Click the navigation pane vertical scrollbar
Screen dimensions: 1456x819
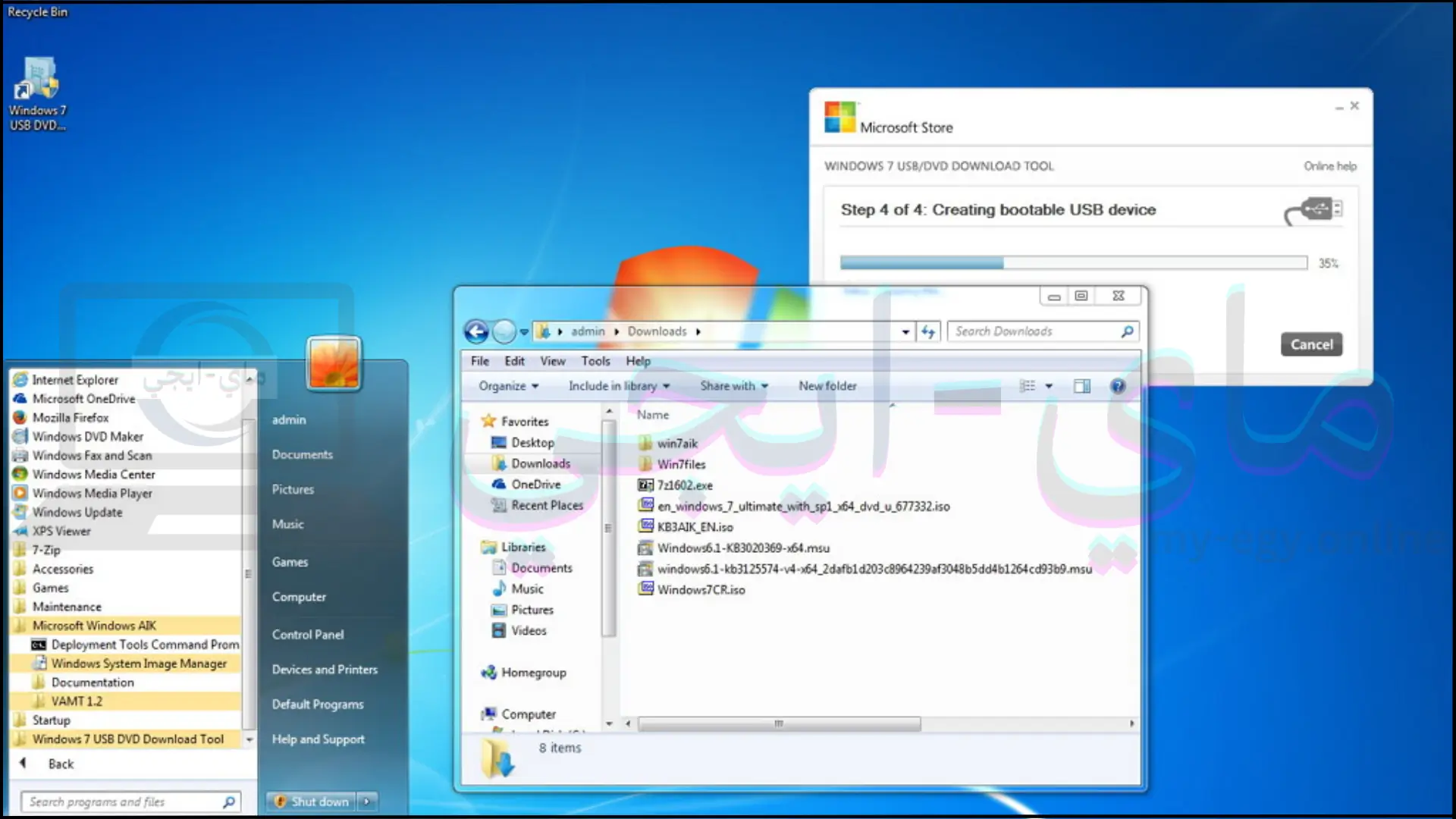coord(607,528)
